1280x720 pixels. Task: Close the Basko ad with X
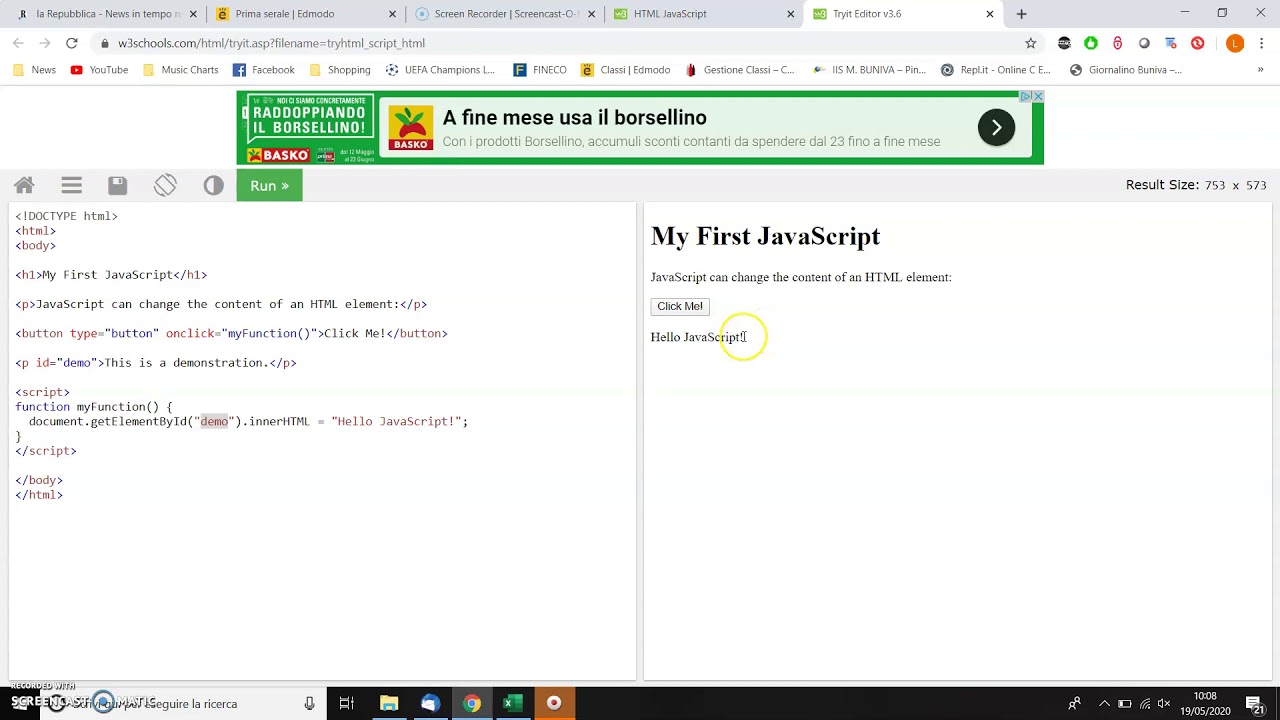[1038, 96]
